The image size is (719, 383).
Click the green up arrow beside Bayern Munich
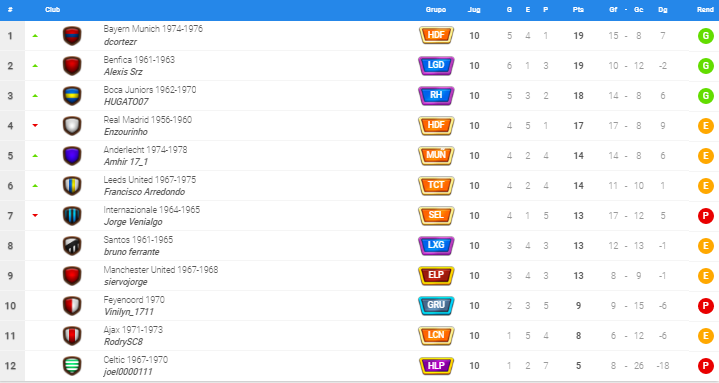pos(35,36)
